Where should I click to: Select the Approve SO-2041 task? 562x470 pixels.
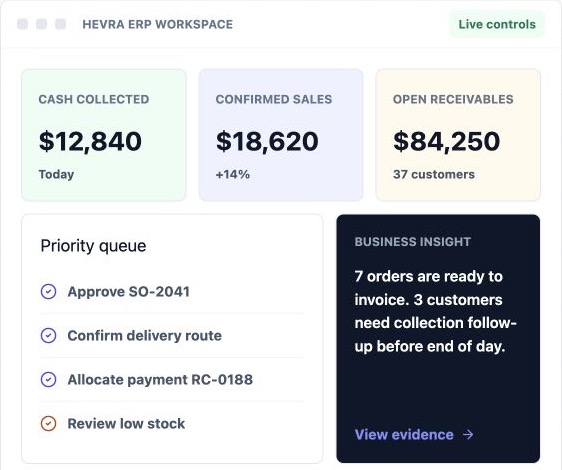click(172, 291)
